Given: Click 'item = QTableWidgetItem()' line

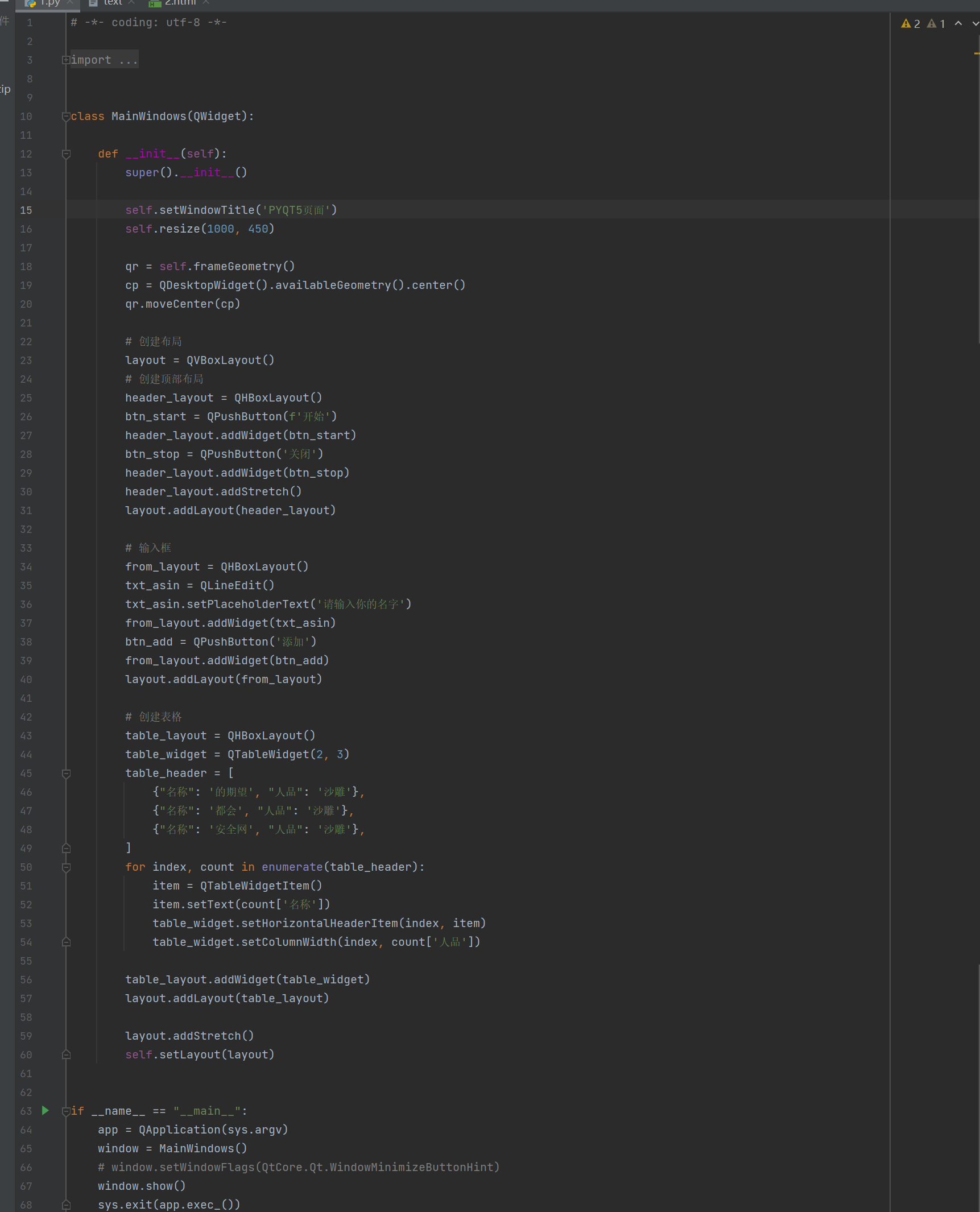Looking at the screenshot, I should click(237, 886).
